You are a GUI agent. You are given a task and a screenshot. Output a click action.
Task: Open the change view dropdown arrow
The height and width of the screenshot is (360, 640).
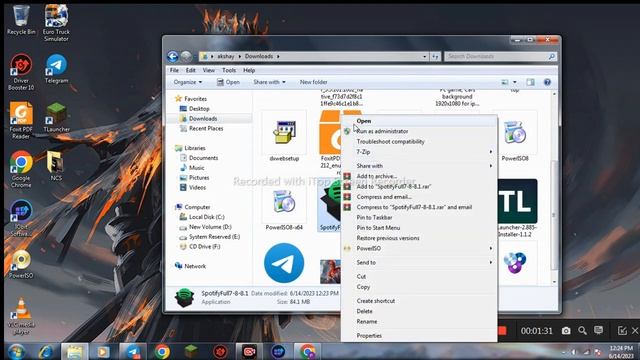[515, 82]
